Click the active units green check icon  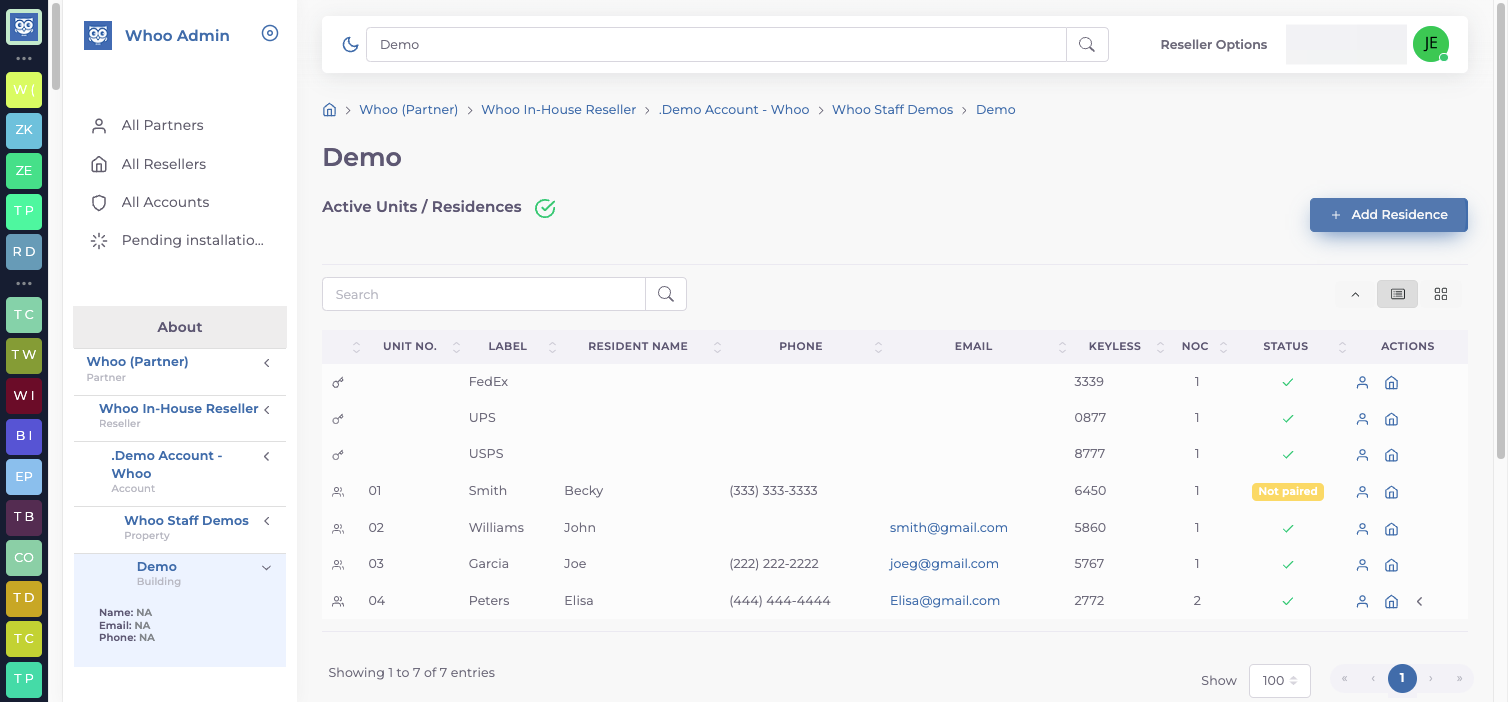[545, 208]
